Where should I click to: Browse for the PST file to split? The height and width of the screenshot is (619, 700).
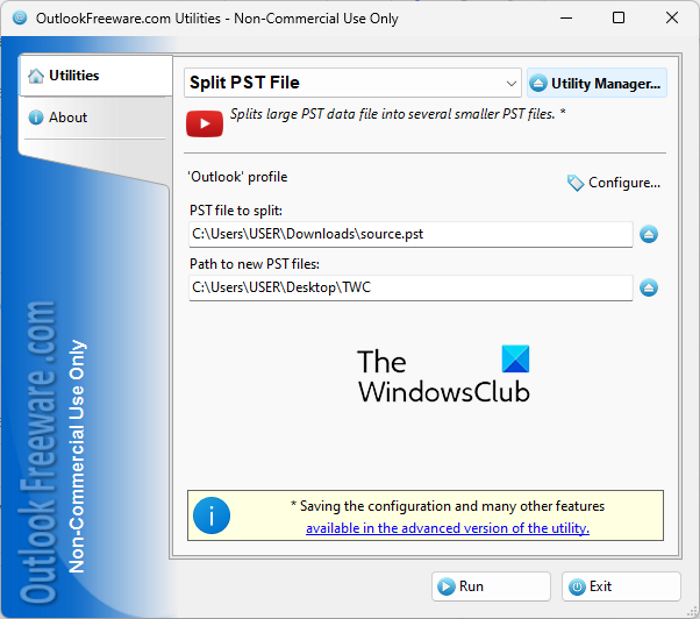(x=649, y=234)
